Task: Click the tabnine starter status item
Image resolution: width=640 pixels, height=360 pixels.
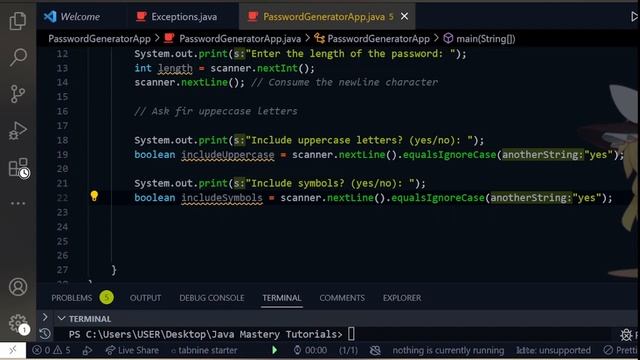Action: pyautogui.click(x=204, y=350)
